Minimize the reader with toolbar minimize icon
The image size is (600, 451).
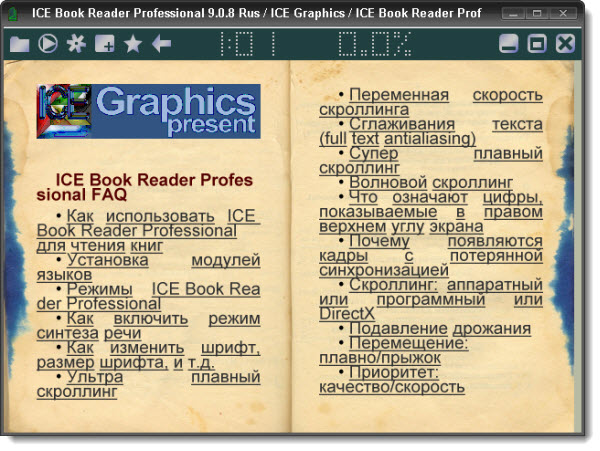tap(509, 44)
